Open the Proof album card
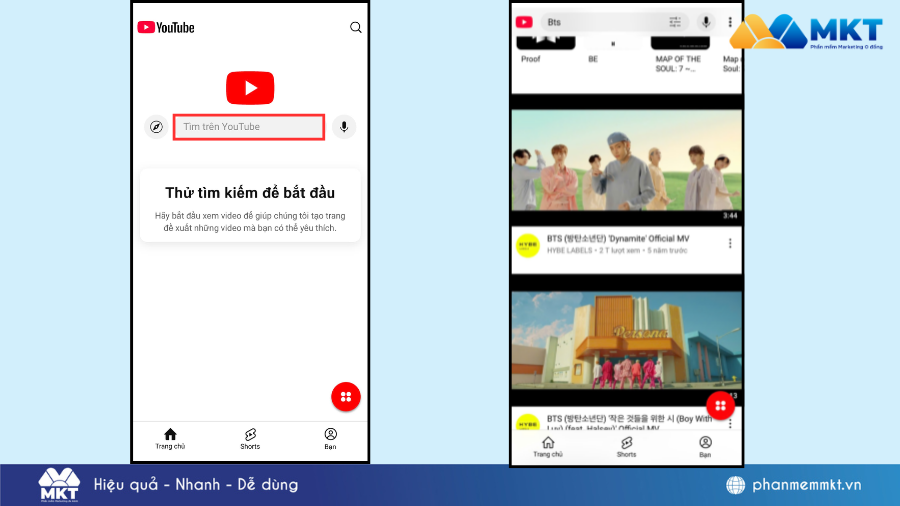900x506 pixels. 545,49
